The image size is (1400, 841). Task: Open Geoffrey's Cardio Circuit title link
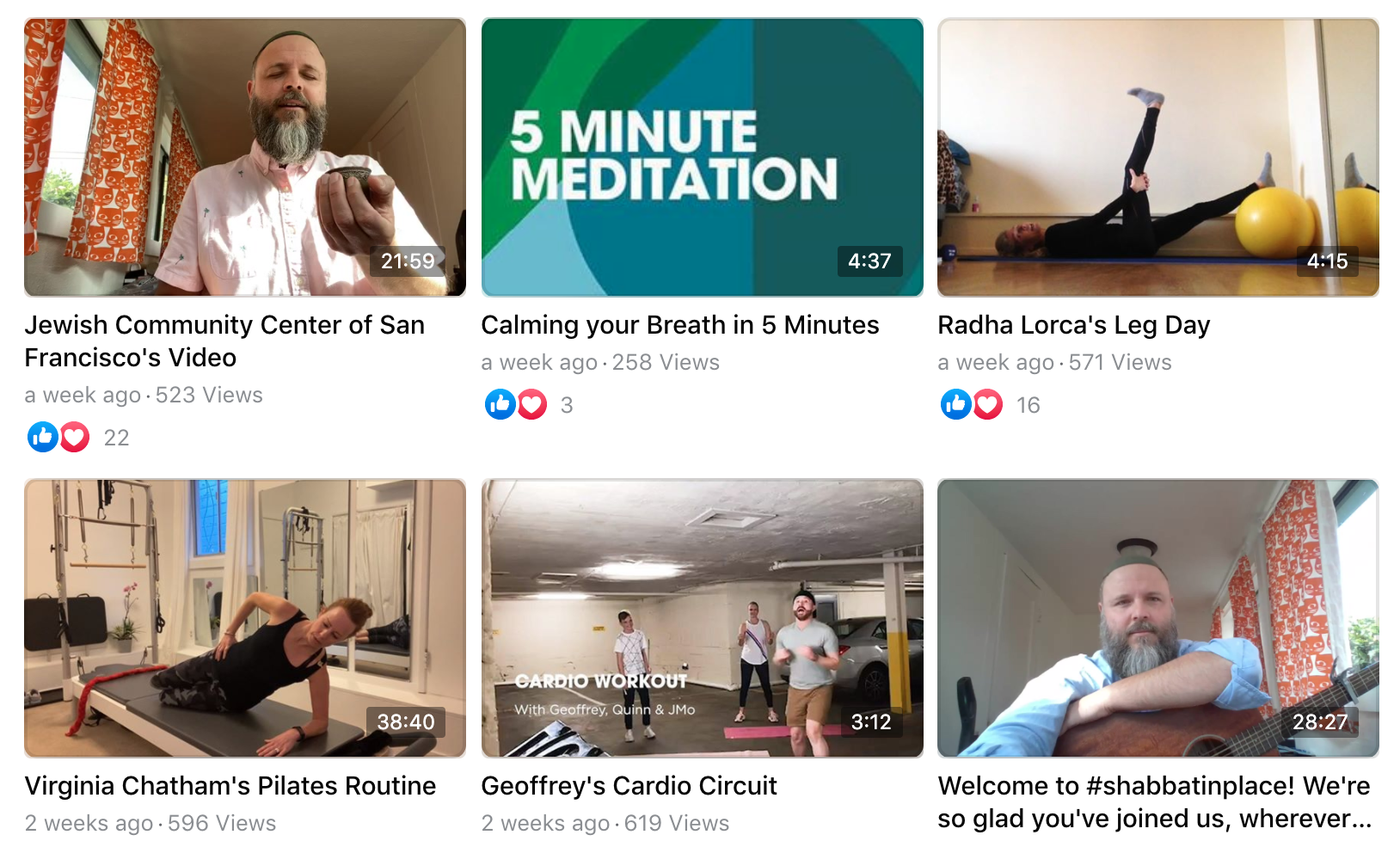tap(629, 786)
